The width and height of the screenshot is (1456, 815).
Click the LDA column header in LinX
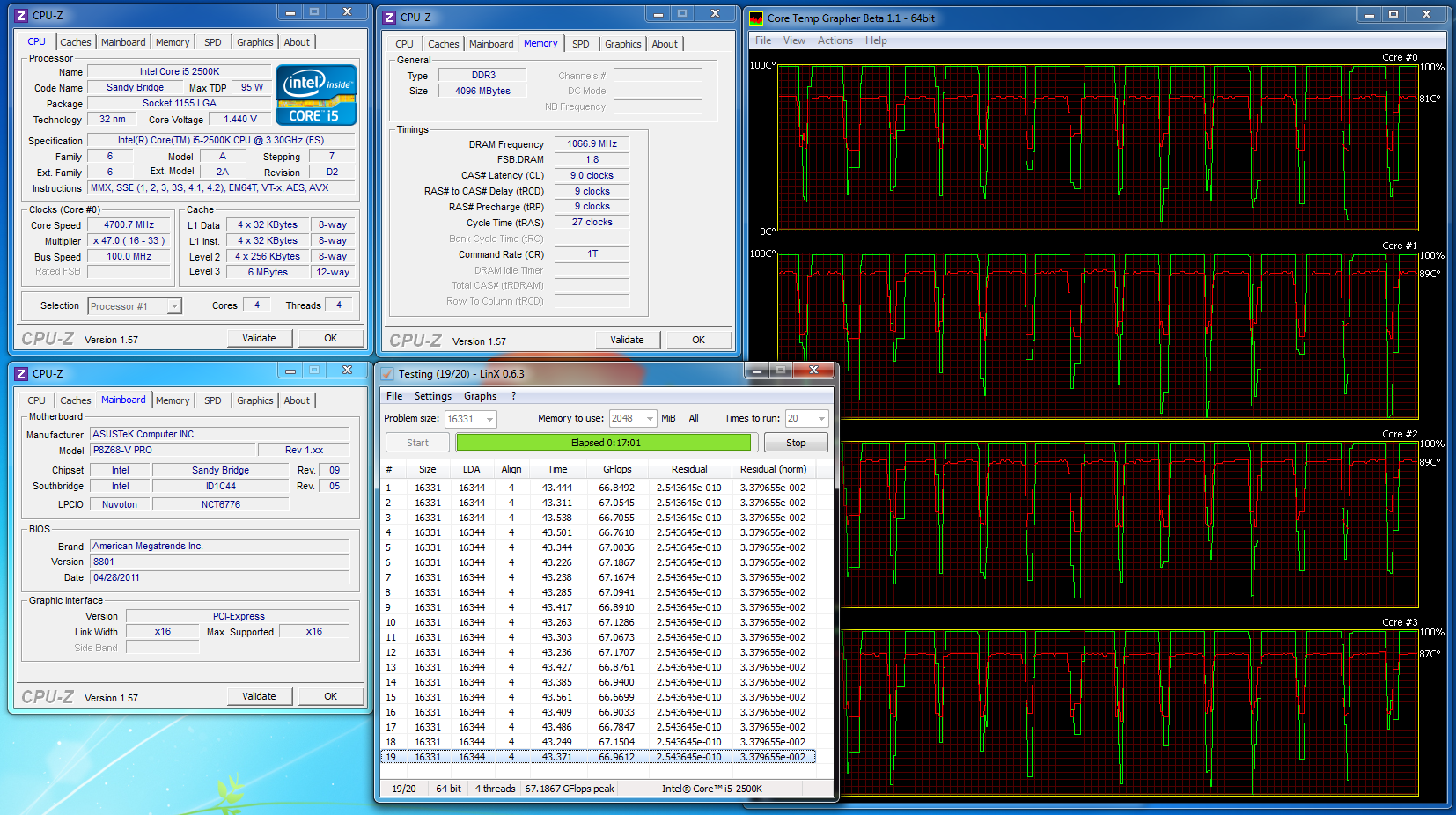[472, 469]
